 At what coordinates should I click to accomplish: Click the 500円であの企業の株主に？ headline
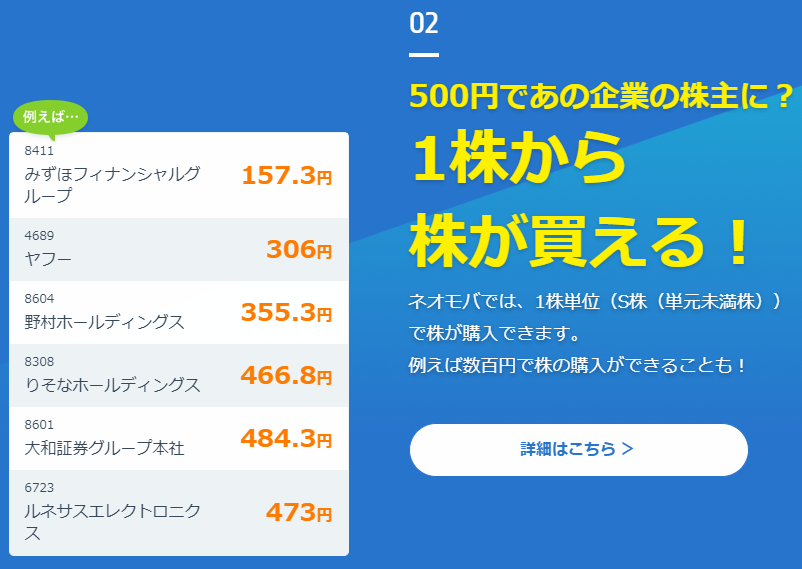click(601, 96)
